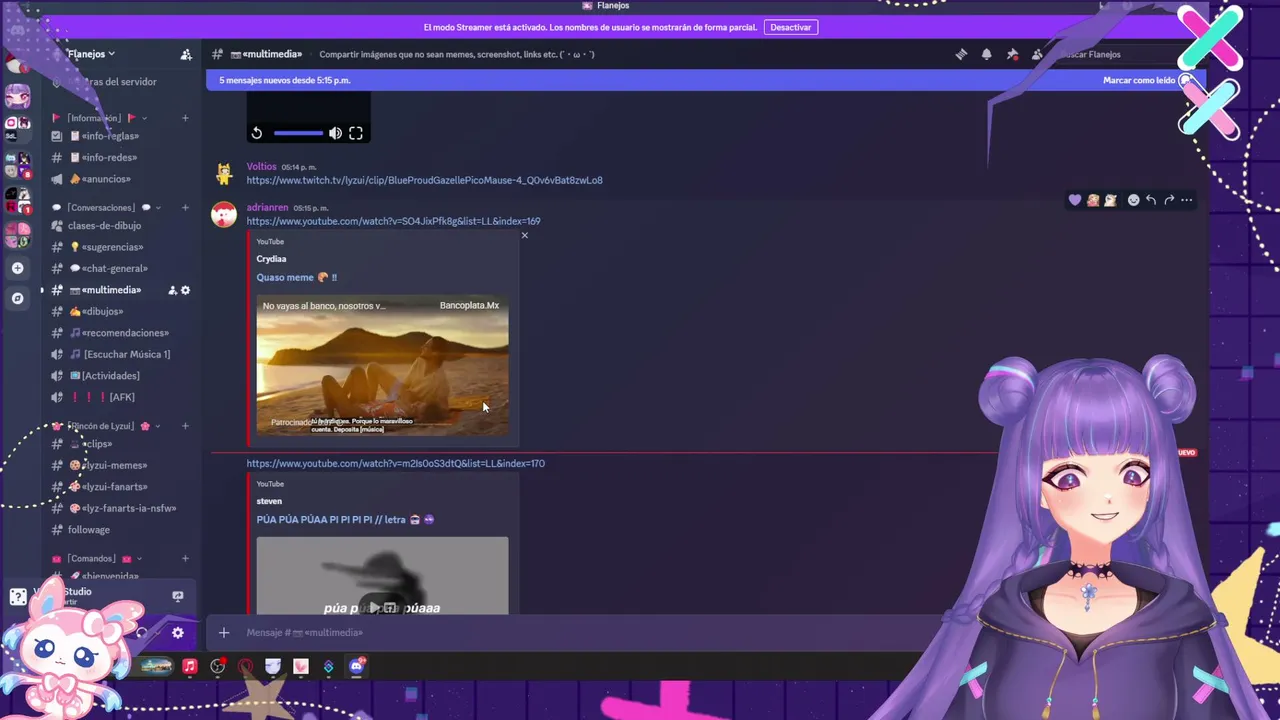This screenshot has height=720, width=1280.
Task: Mute the video player volume
Action: click(x=335, y=133)
